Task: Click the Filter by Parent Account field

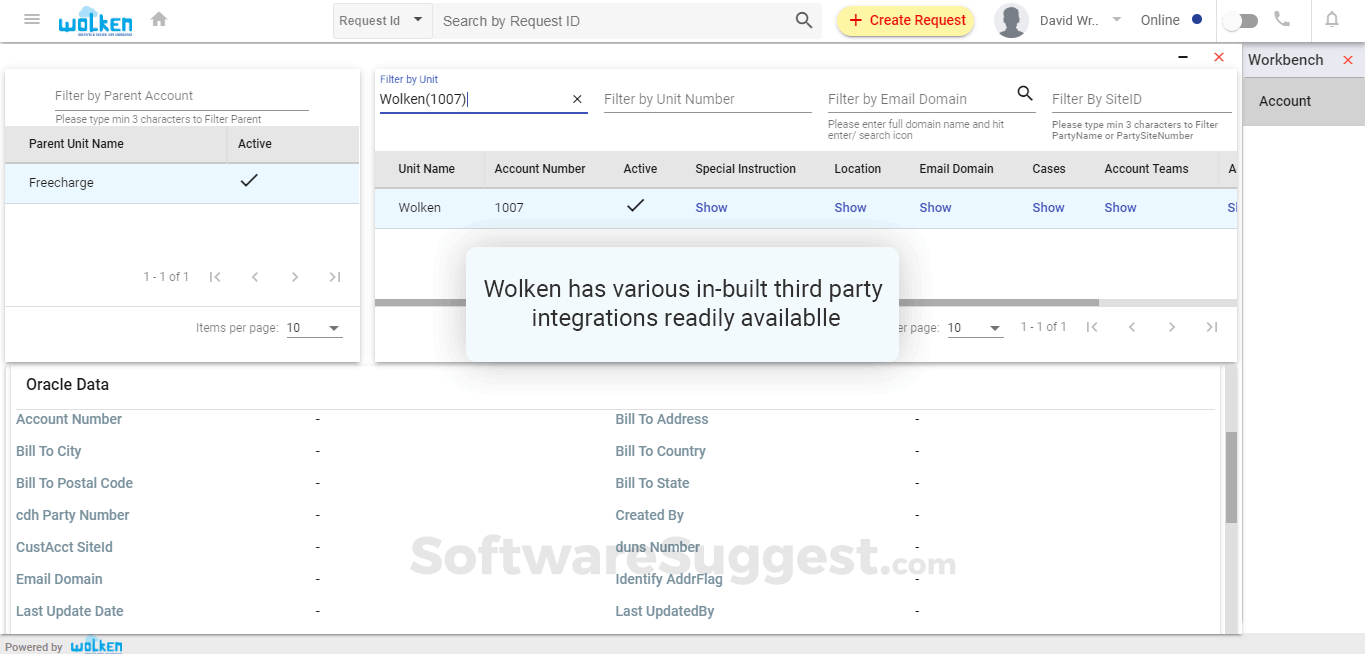Action: [x=181, y=96]
